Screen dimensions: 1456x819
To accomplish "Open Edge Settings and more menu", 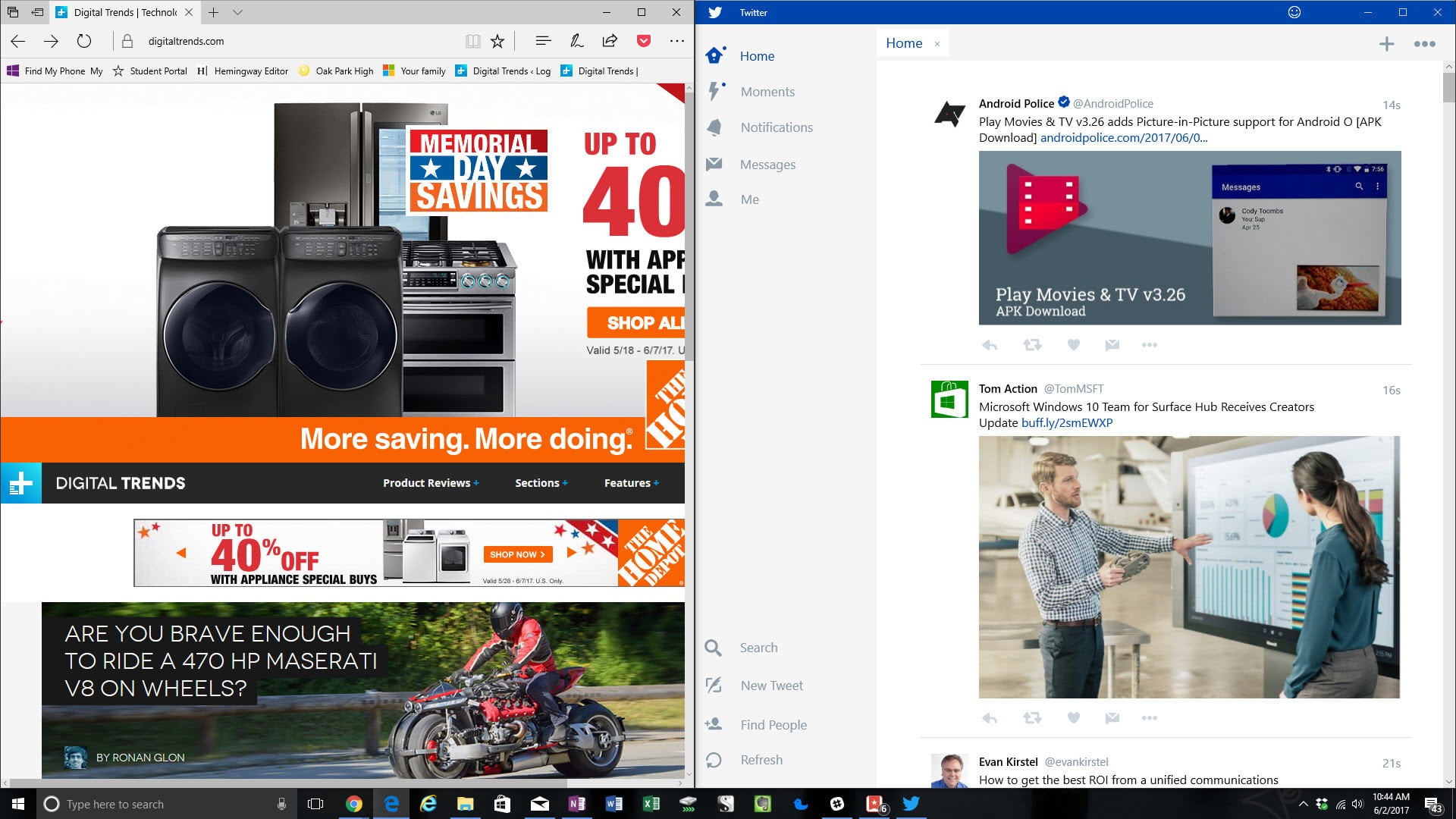I will pyautogui.click(x=677, y=42).
